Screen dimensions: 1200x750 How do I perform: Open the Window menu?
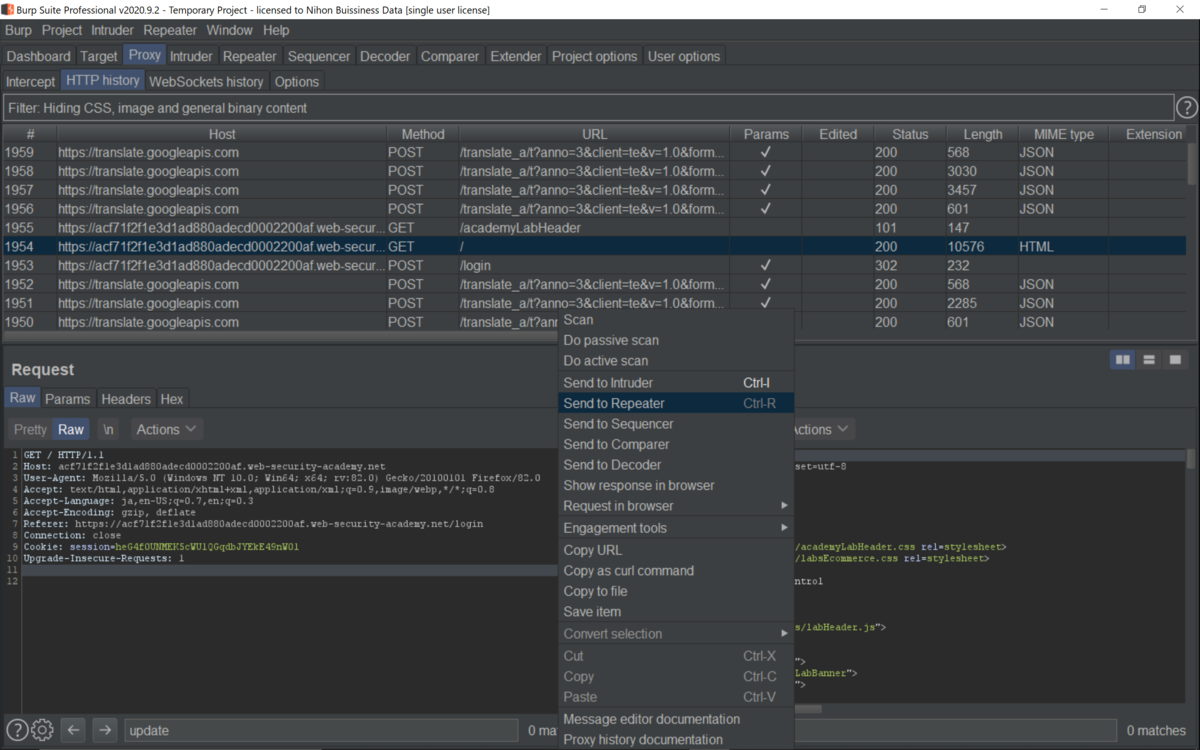pyautogui.click(x=230, y=30)
